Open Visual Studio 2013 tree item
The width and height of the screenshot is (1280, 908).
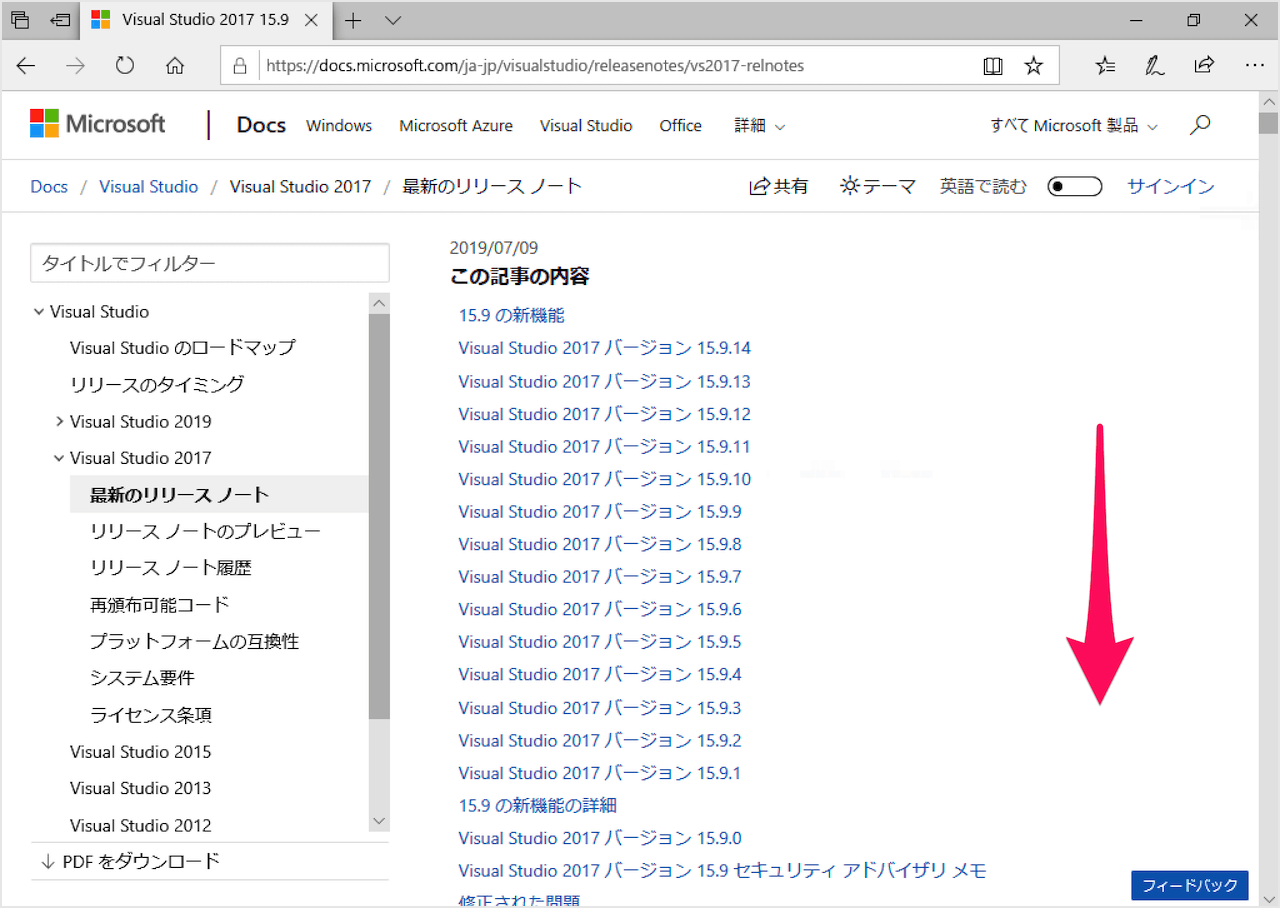141,788
